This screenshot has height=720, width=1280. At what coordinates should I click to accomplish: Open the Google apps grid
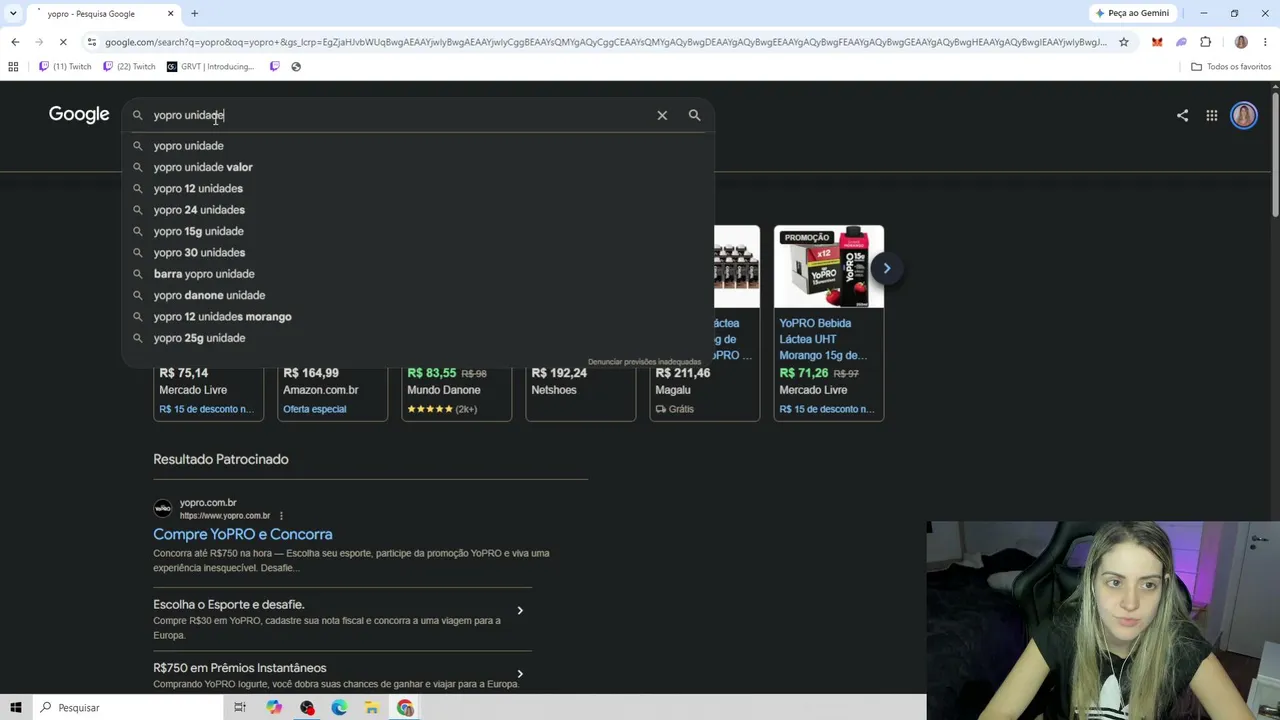1211,115
